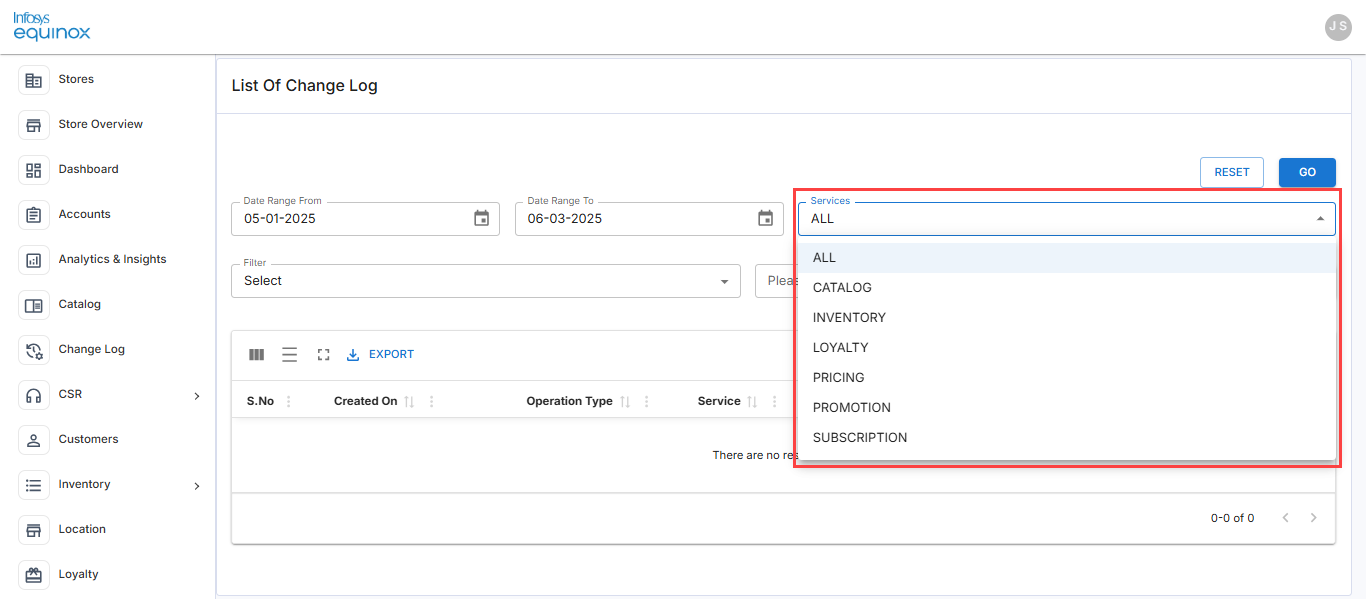Sort by Service column arrows

point(752,402)
